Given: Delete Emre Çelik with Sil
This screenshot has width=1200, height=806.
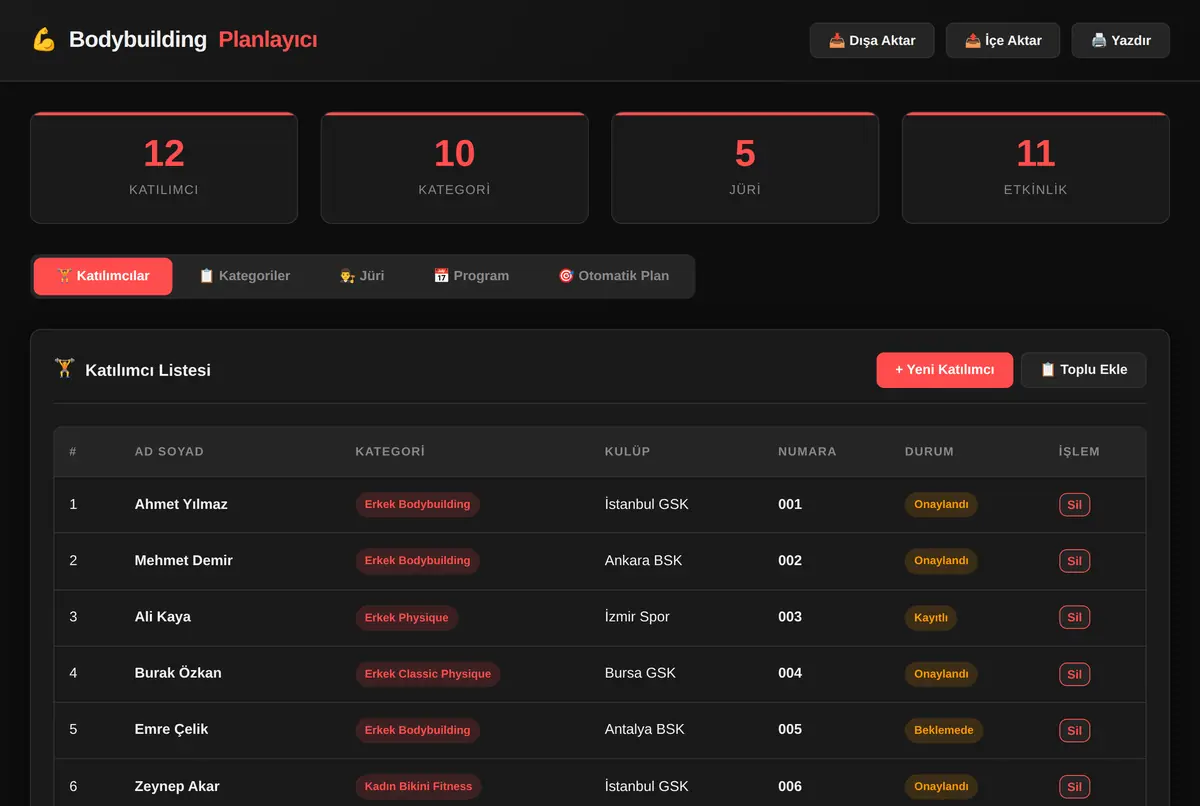Looking at the screenshot, I should coord(1074,730).
